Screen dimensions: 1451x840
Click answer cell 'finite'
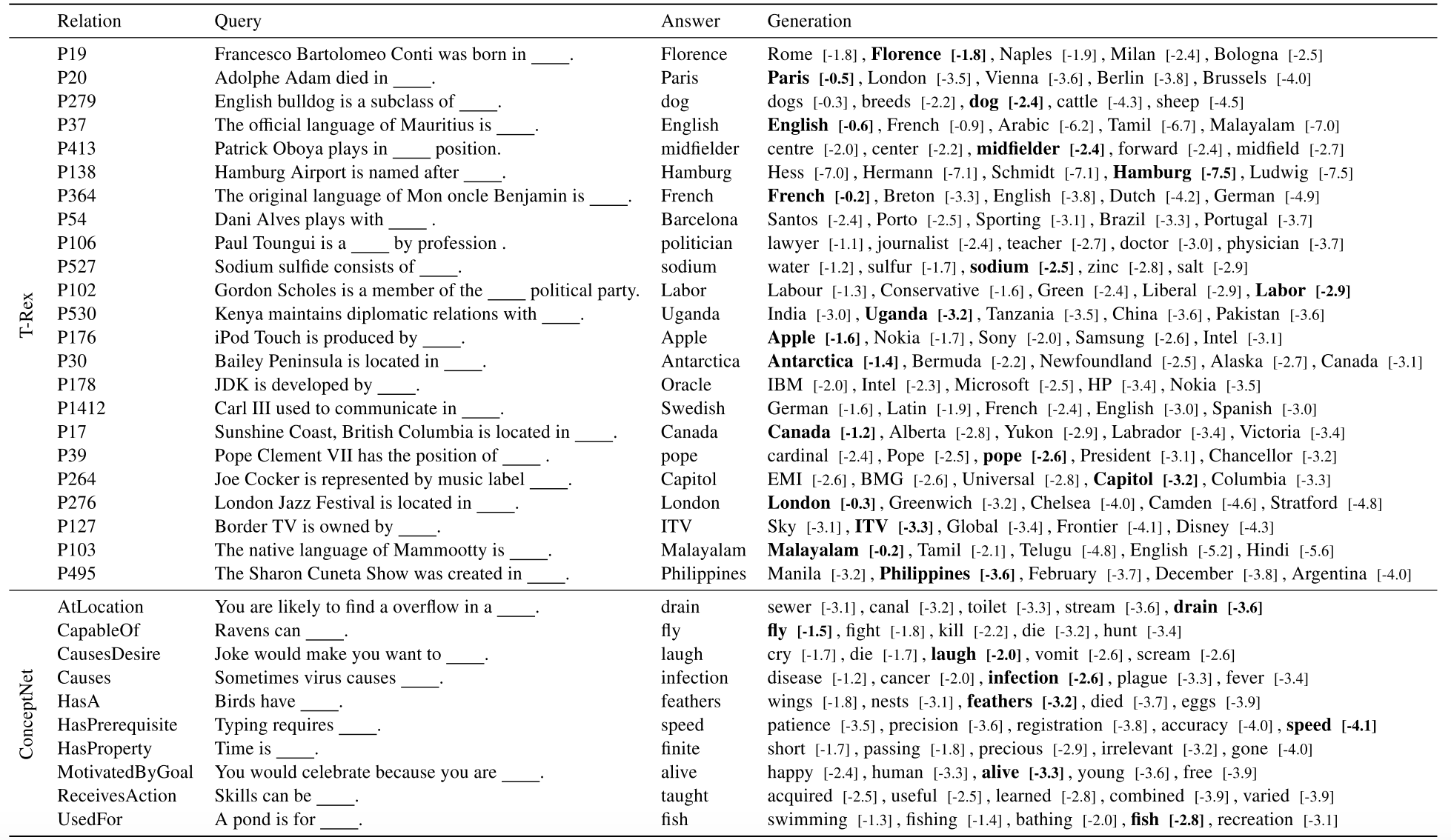click(680, 748)
